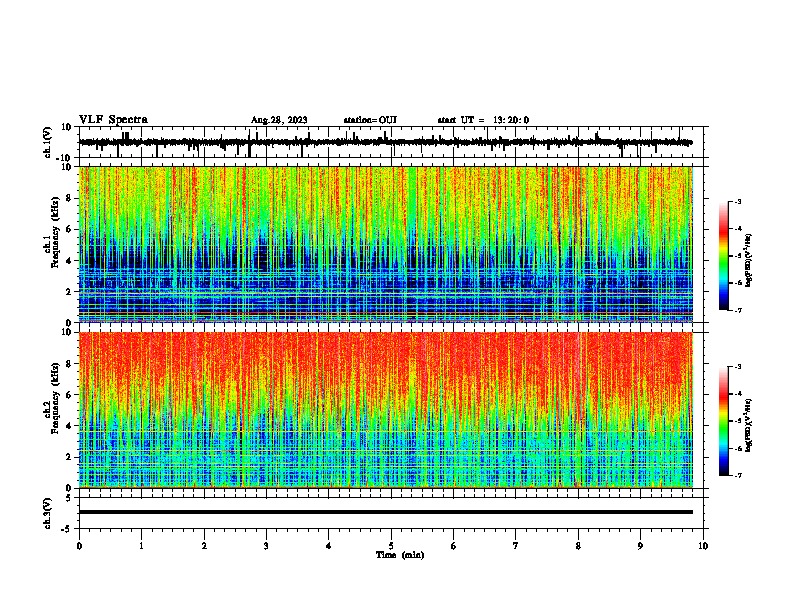Click the ch.2 spectrogram color scale bar
Viewport: 792px width, 612px height.
(724, 421)
